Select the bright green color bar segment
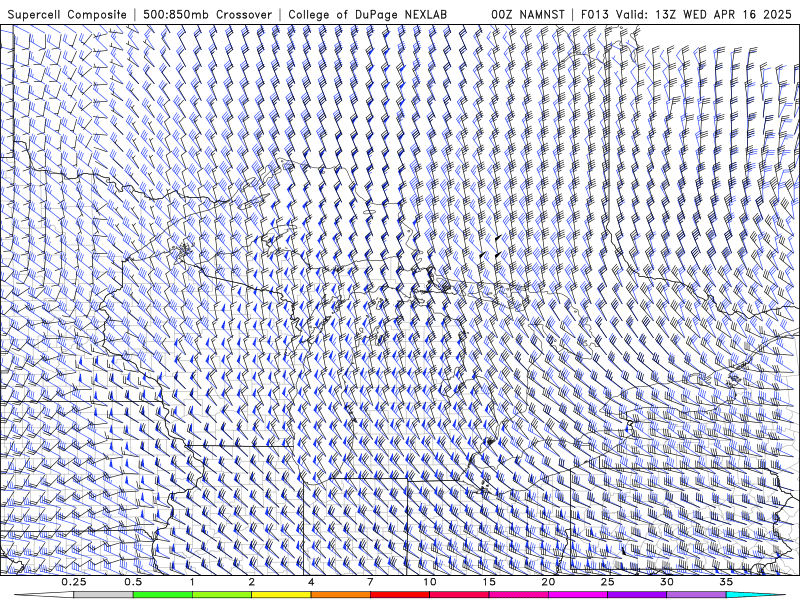The width and height of the screenshot is (800, 600). (163, 595)
